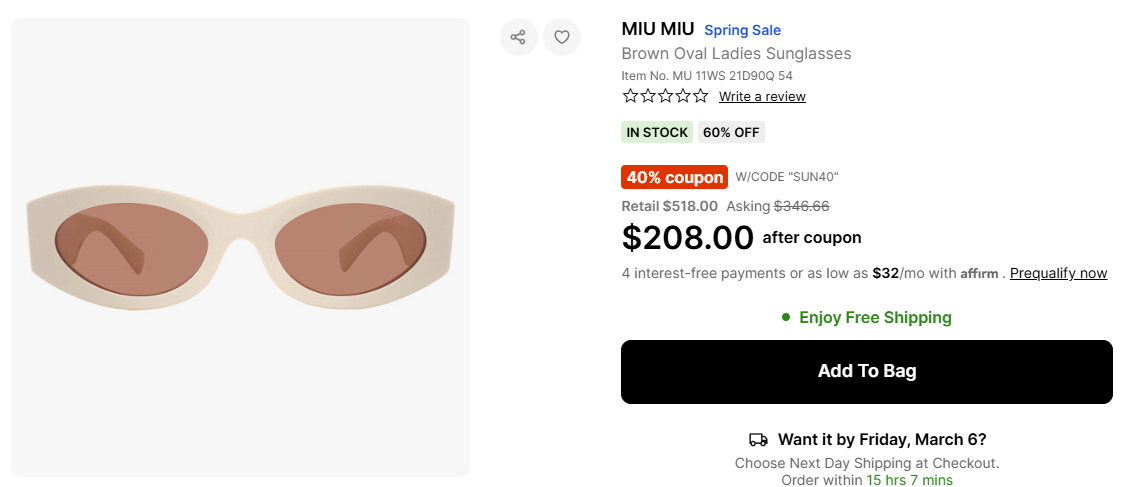Click the third rating star
The image size is (1128, 487).
click(665, 96)
